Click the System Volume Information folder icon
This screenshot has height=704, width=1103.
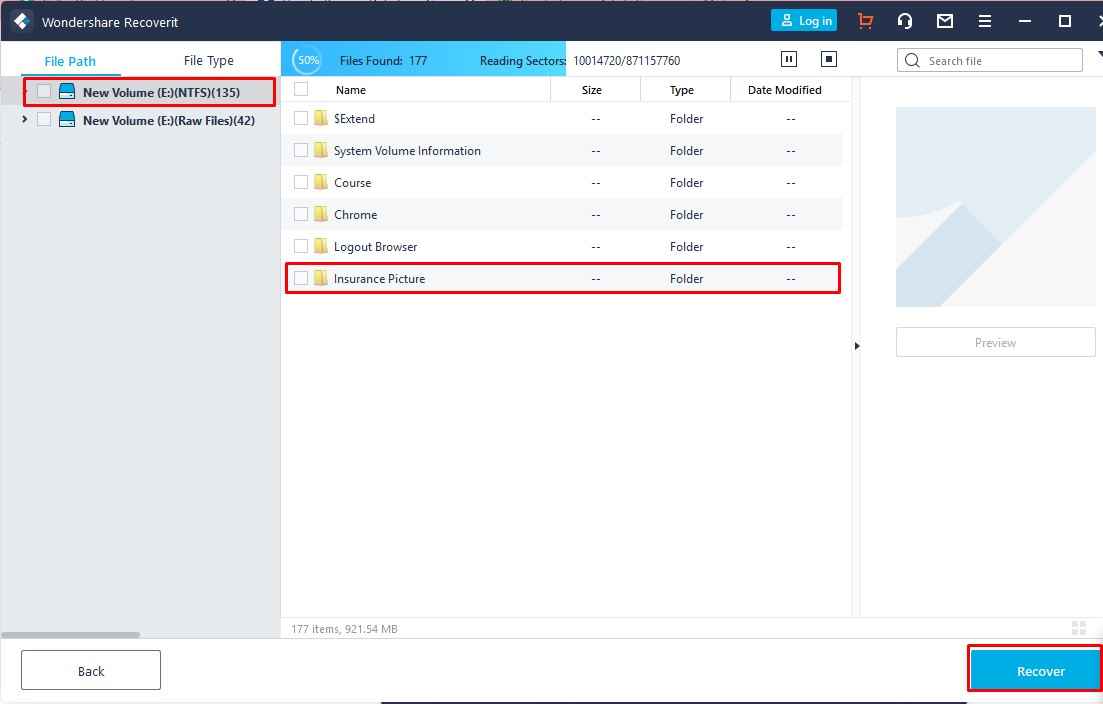click(x=321, y=150)
